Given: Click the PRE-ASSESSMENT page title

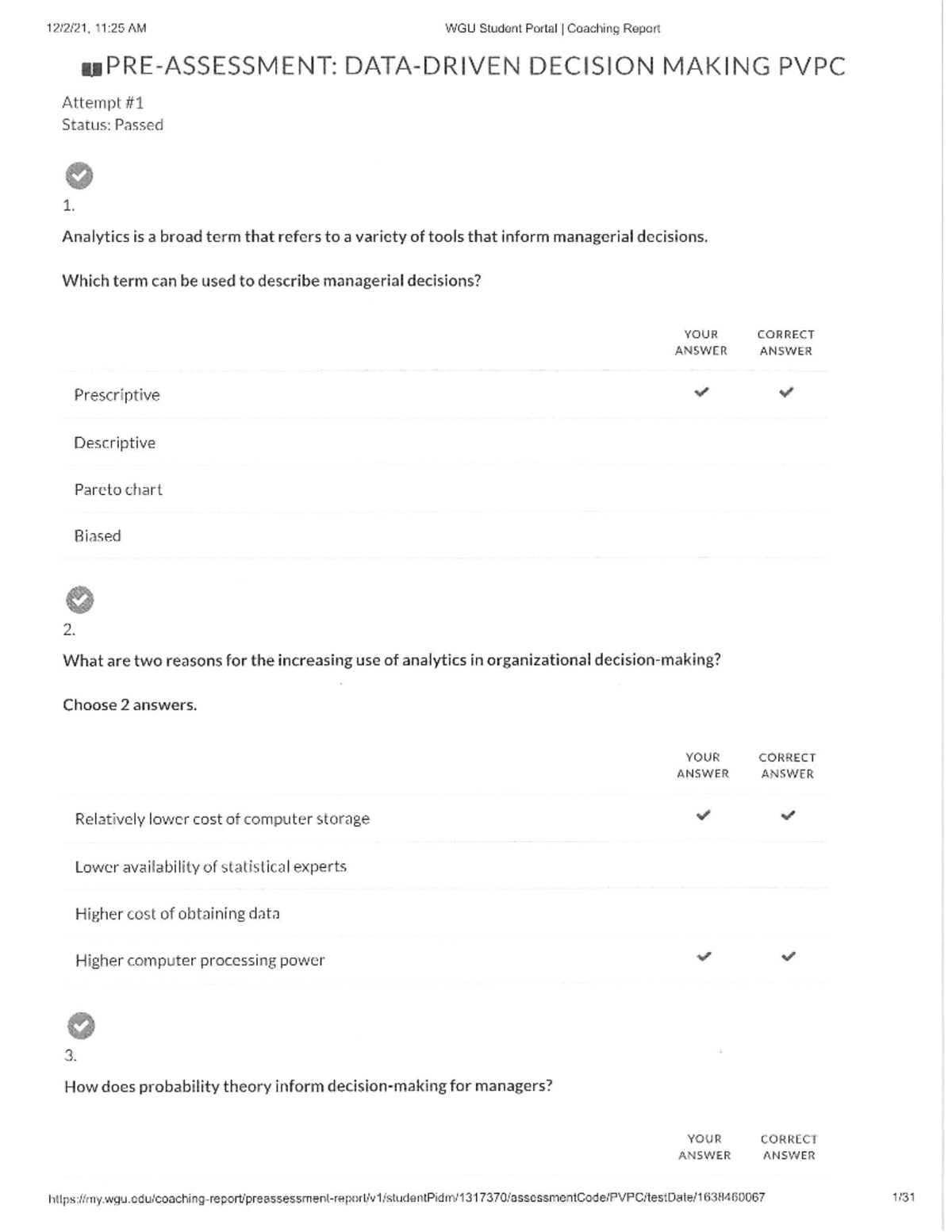Looking at the screenshot, I should click(474, 66).
